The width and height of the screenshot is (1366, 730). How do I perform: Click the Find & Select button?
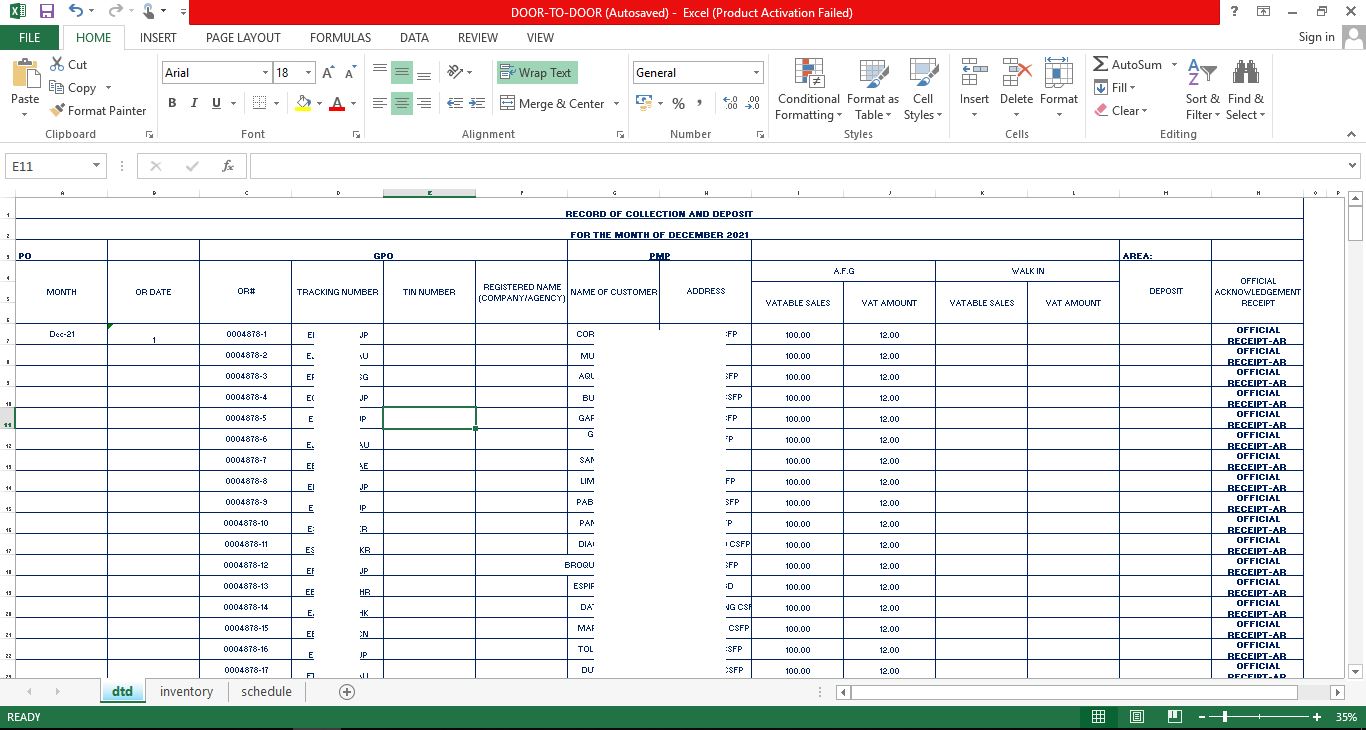pos(1246,89)
